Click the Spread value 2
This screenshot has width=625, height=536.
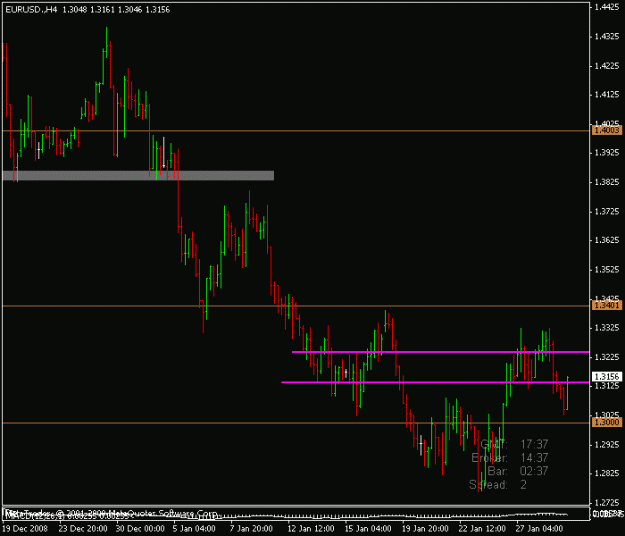click(523, 485)
